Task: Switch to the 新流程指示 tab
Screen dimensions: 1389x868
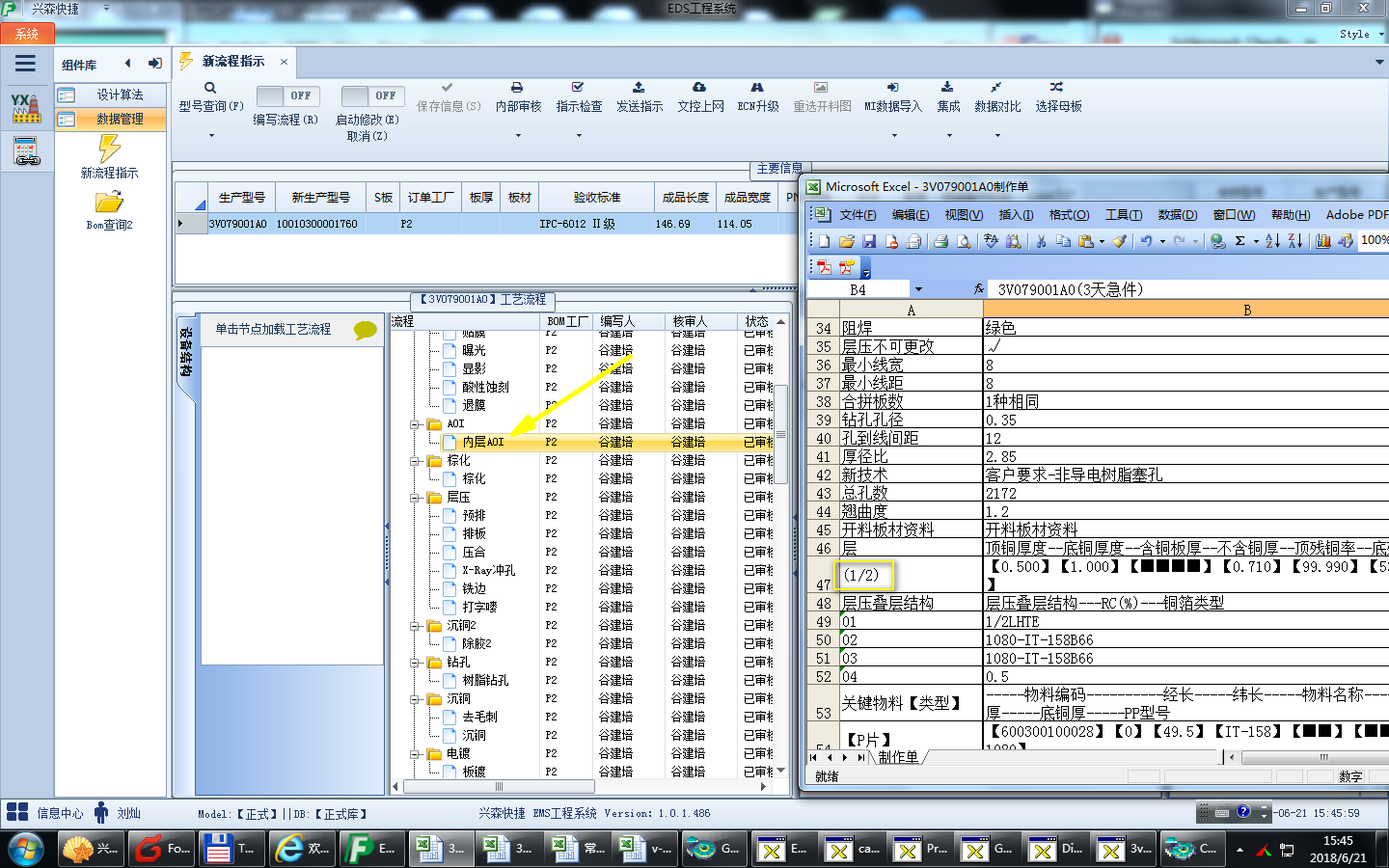Action: coord(233,61)
